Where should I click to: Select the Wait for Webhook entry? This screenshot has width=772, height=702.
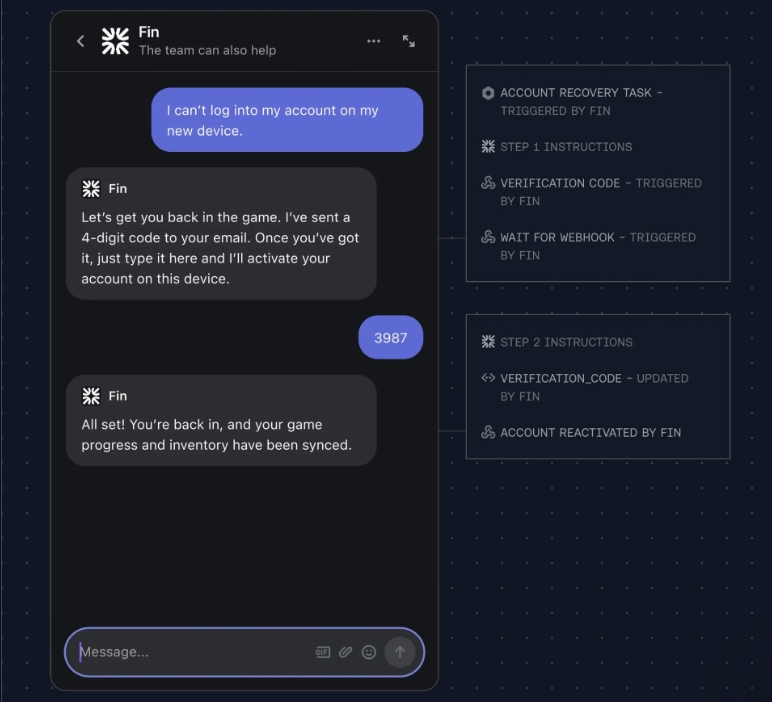[588, 246]
